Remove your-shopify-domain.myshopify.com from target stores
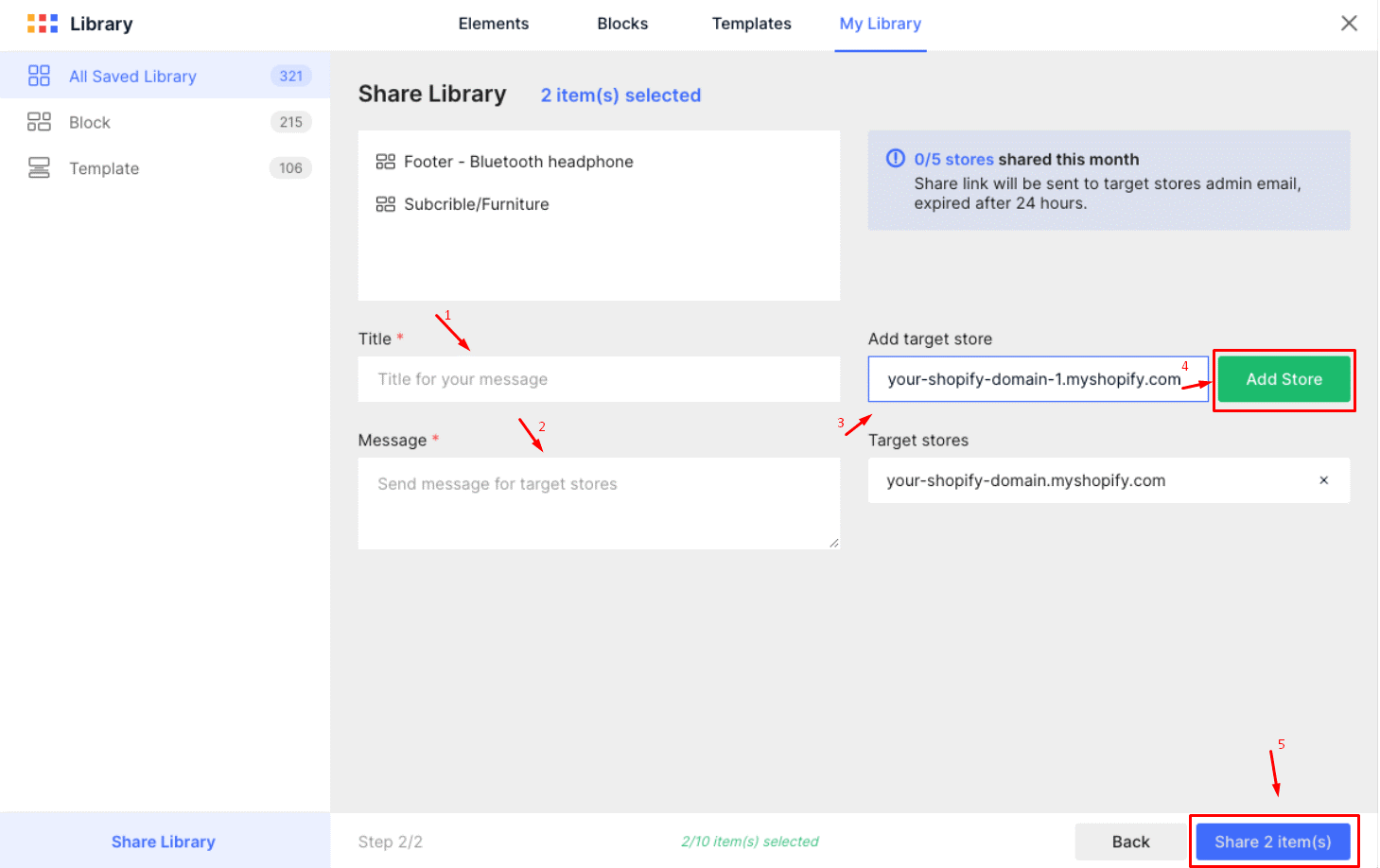 pos(1324,480)
